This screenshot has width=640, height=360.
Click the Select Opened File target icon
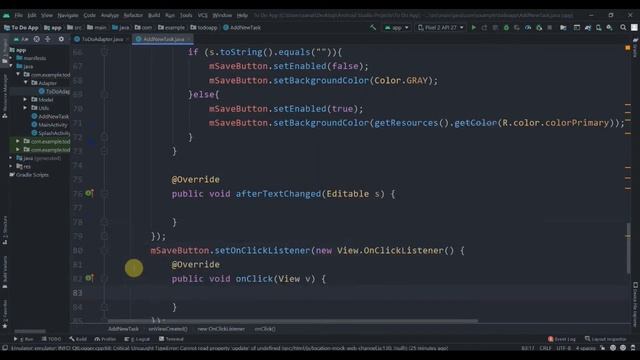tap(37, 39)
